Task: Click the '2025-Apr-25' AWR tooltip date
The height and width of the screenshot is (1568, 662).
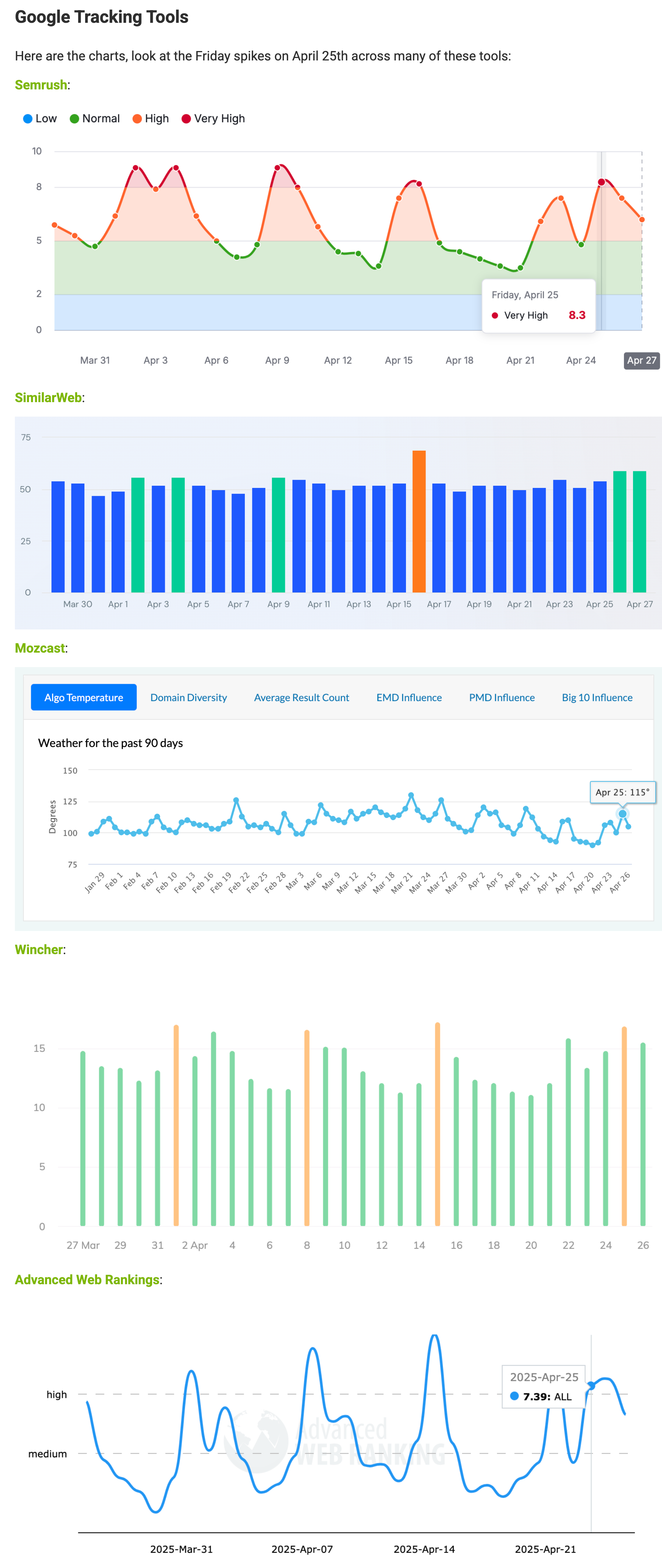Action: click(544, 1377)
